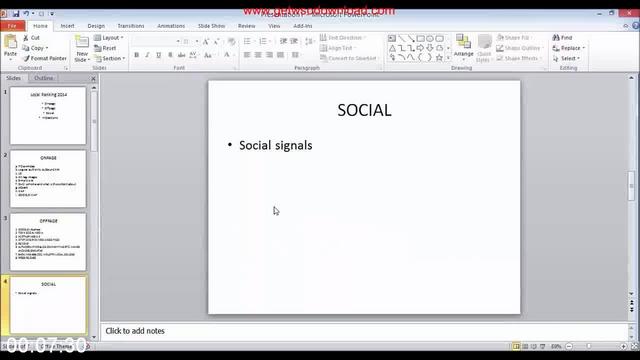The height and width of the screenshot is (360, 640).
Task: Open the Text Direction dropdown
Action: tap(343, 38)
